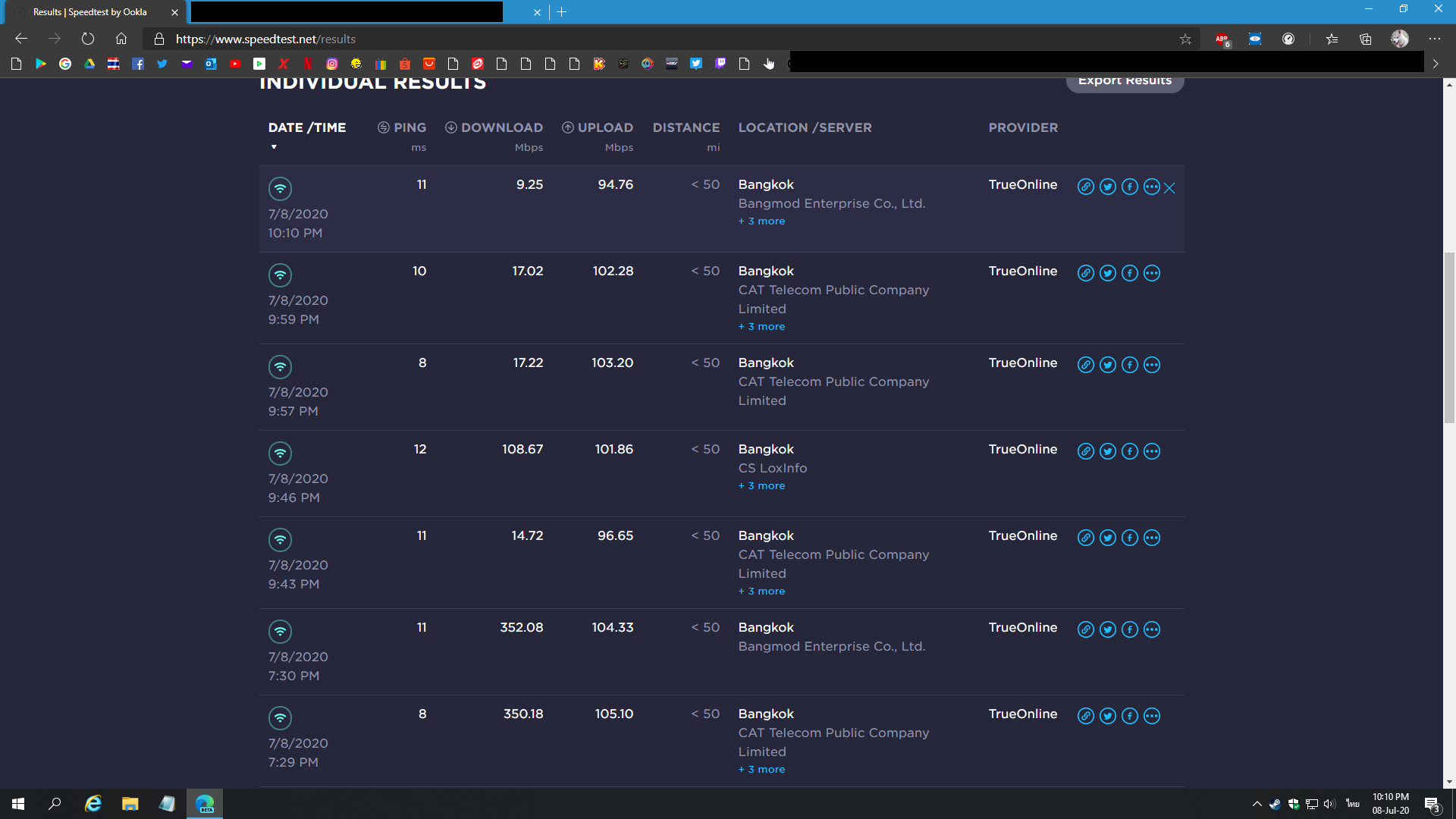
Task: Delete the 10:10 PM result with X icon
Action: click(1169, 188)
